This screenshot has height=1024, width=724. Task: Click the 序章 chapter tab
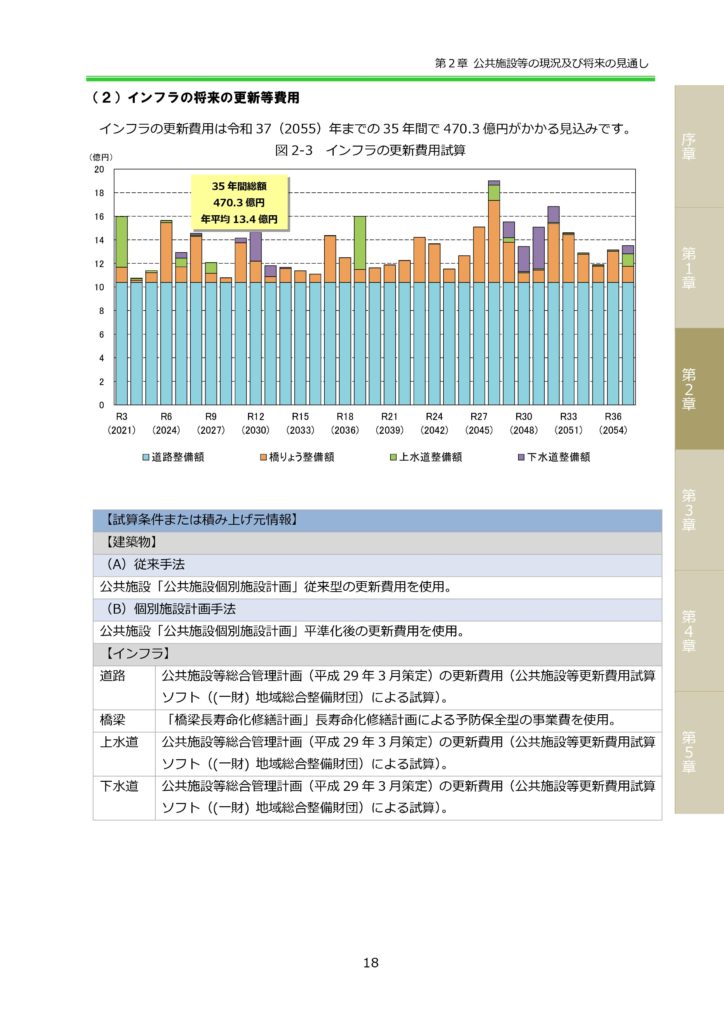click(688, 147)
